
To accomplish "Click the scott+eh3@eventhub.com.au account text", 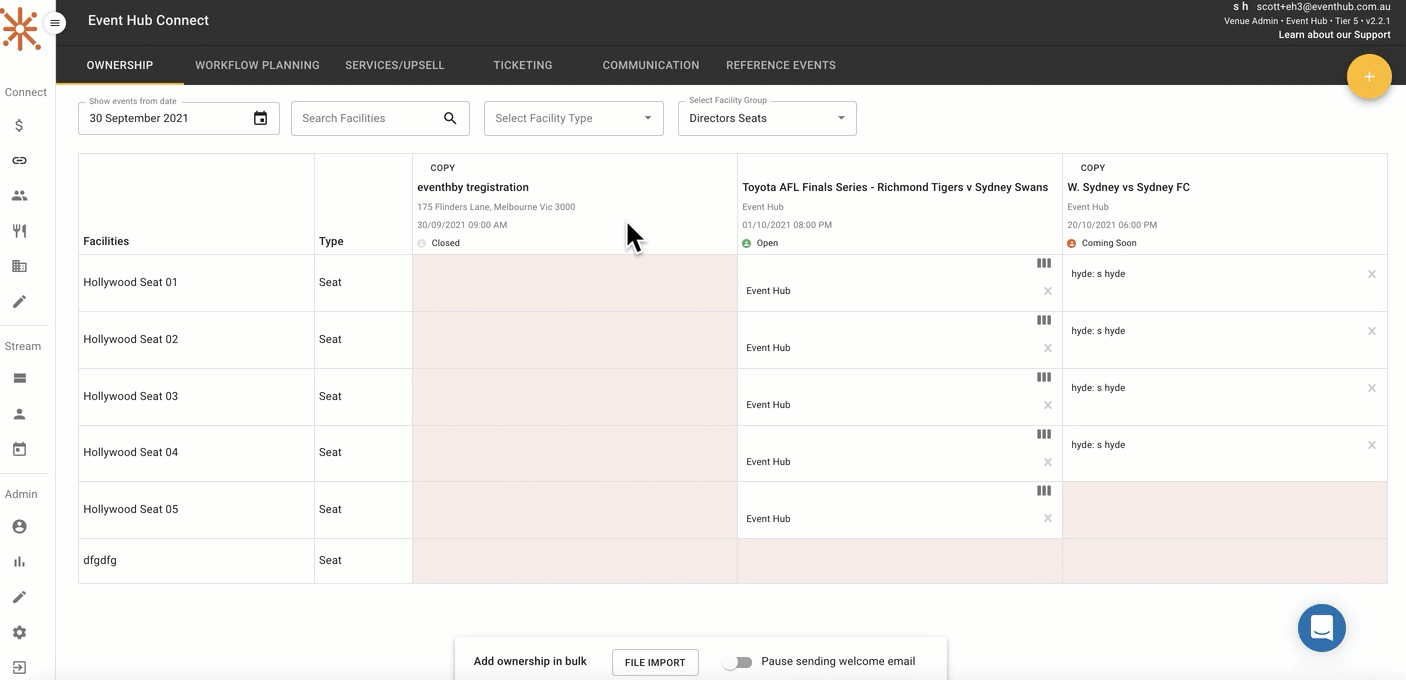I will click(x=1324, y=7).
